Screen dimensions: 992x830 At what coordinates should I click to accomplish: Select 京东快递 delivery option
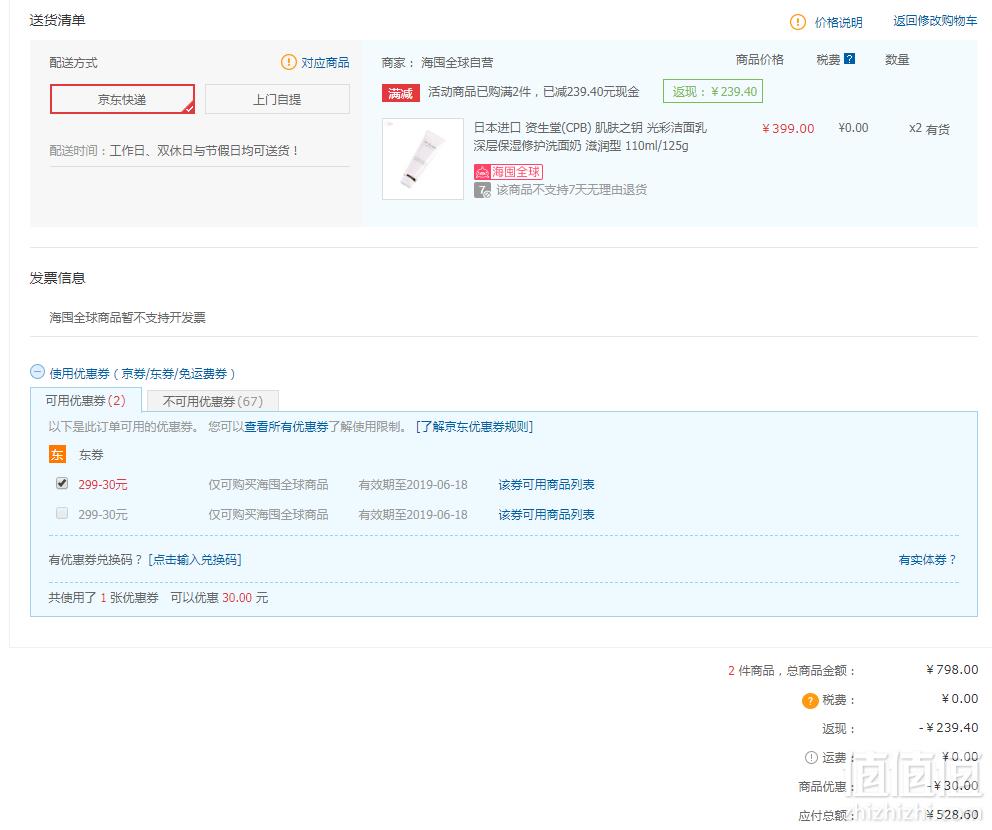(x=122, y=99)
